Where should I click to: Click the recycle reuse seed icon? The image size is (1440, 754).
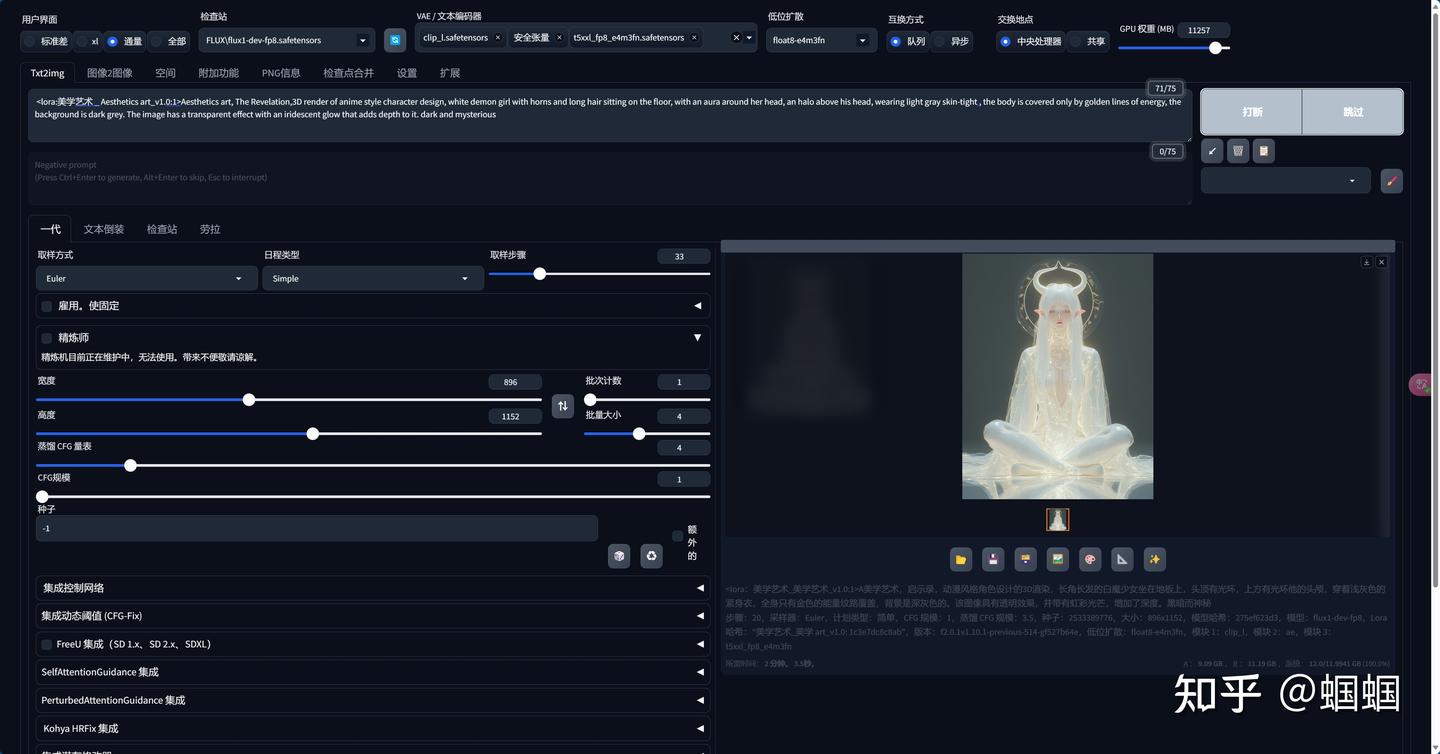tap(652, 556)
